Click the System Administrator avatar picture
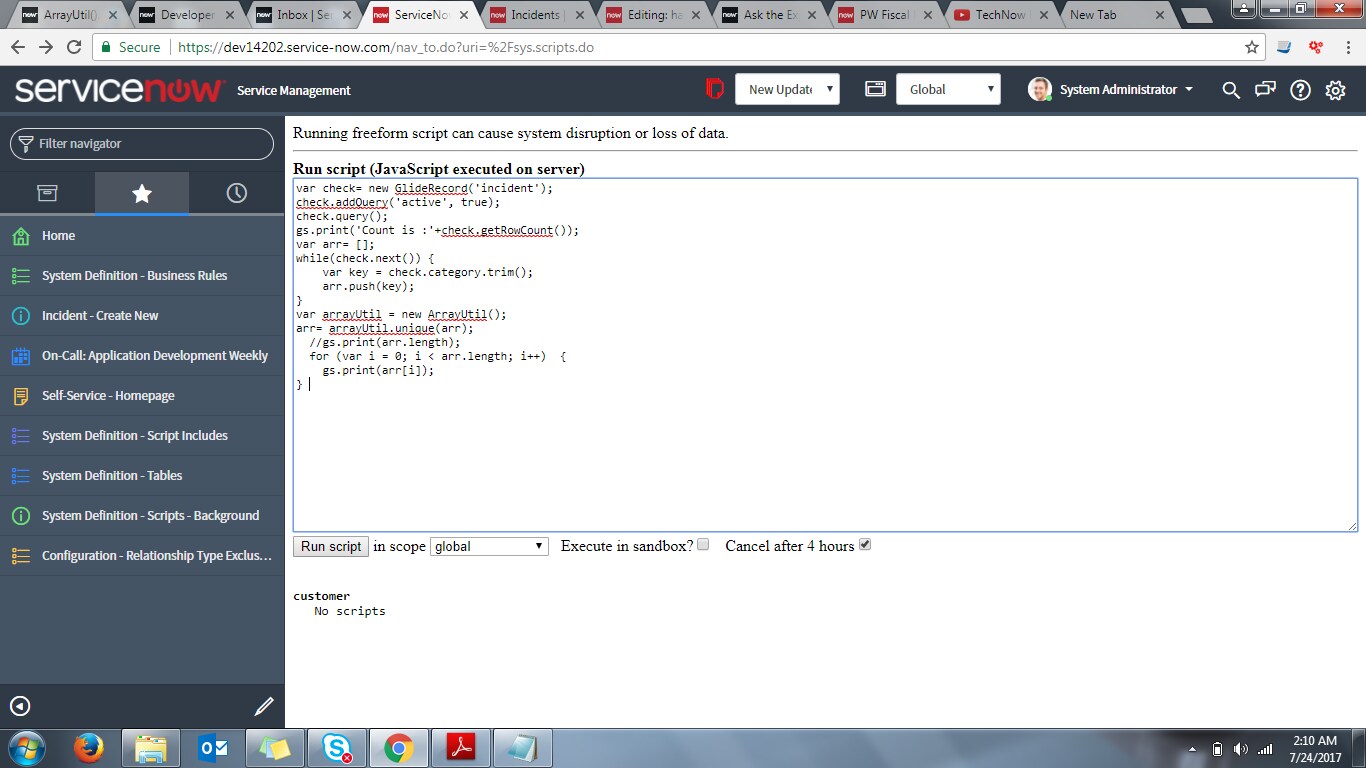The image size is (1366, 768). coord(1040,89)
